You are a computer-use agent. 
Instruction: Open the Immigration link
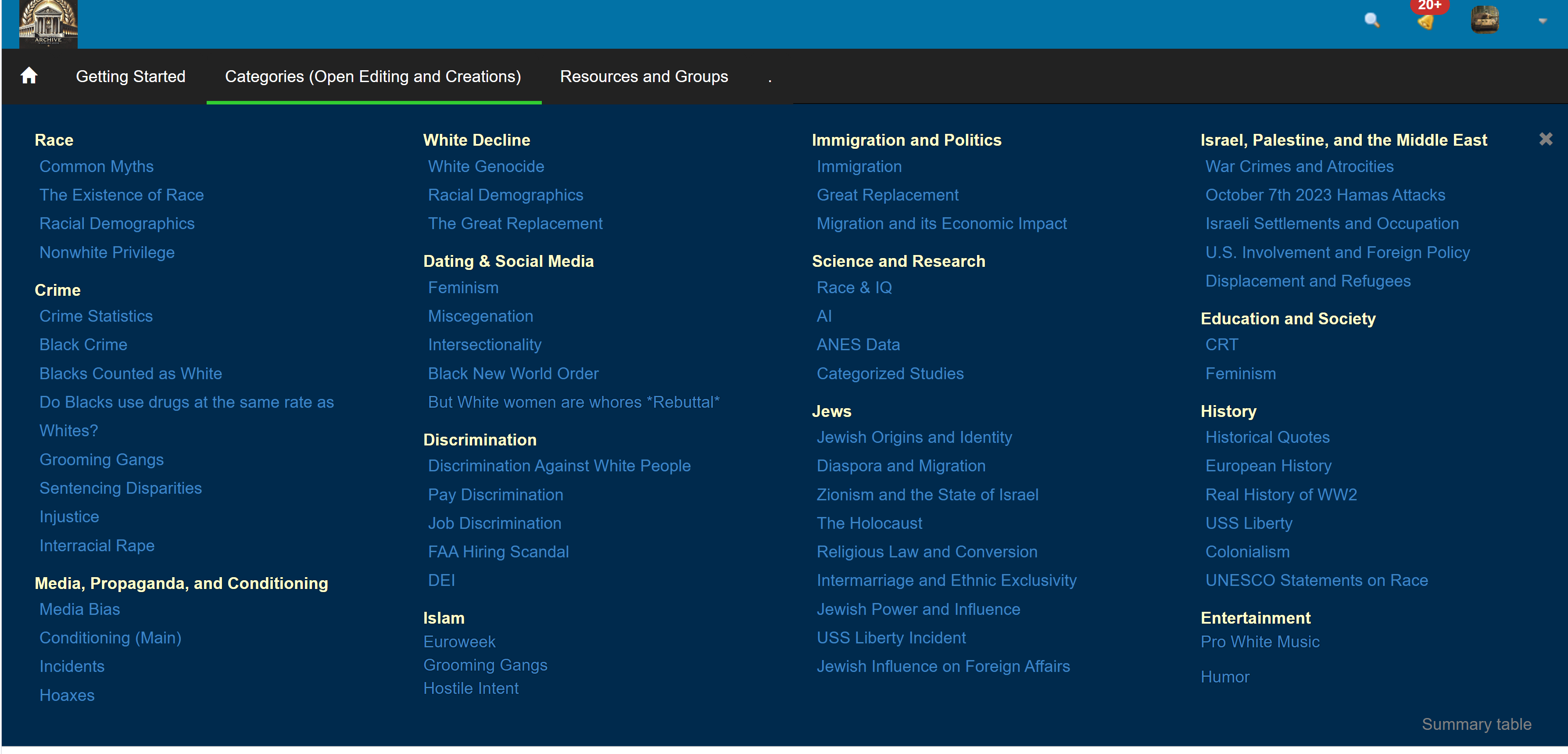(x=859, y=166)
